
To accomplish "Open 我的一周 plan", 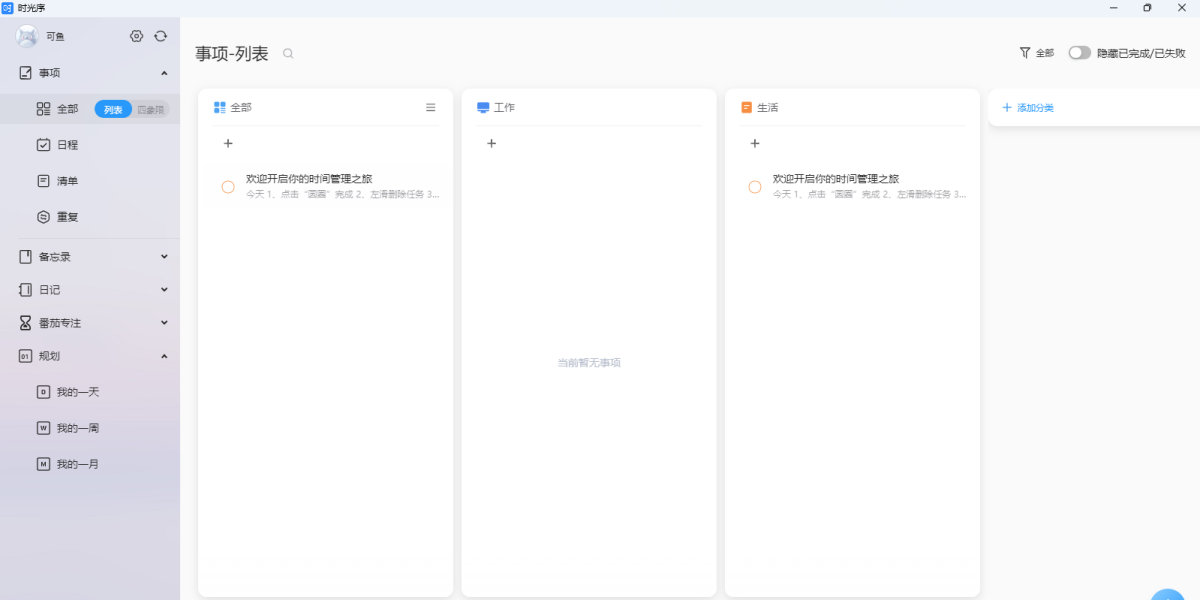I will pyautogui.click(x=77, y=428).
